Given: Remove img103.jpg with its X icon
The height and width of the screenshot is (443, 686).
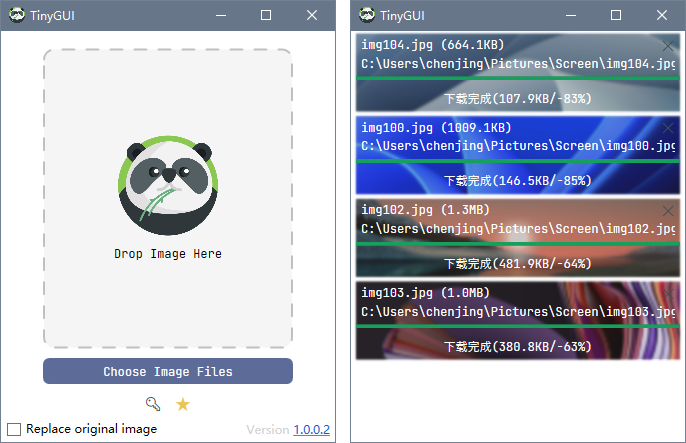Looking at the screenshot, I should (668, 292).
